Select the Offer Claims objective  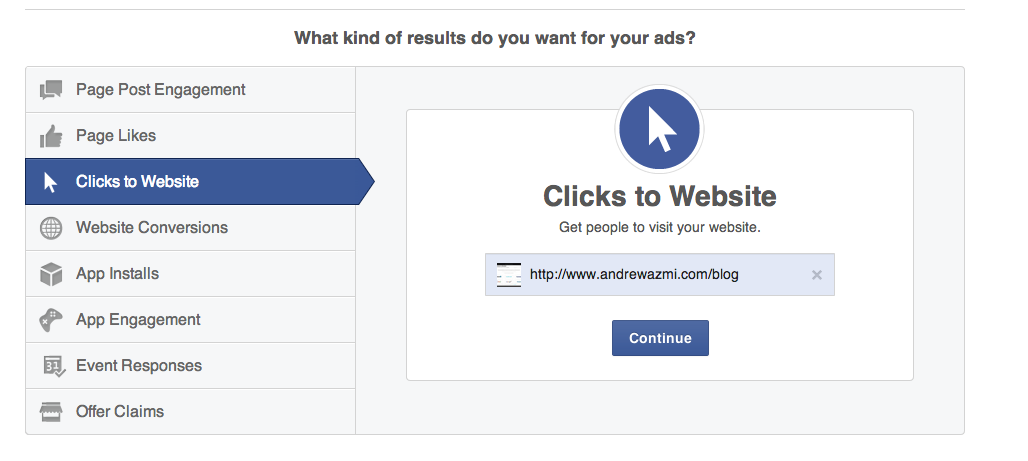[120, 412]
